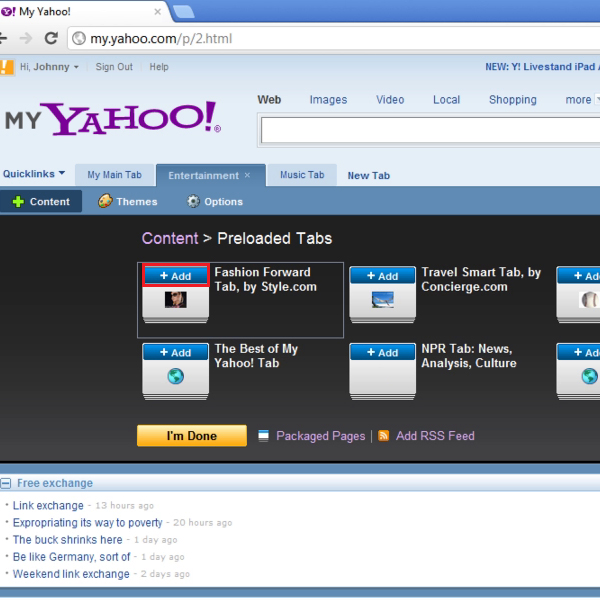
Task: Add the Fashion Forward Tab
Action: click(x=176, y=276)
